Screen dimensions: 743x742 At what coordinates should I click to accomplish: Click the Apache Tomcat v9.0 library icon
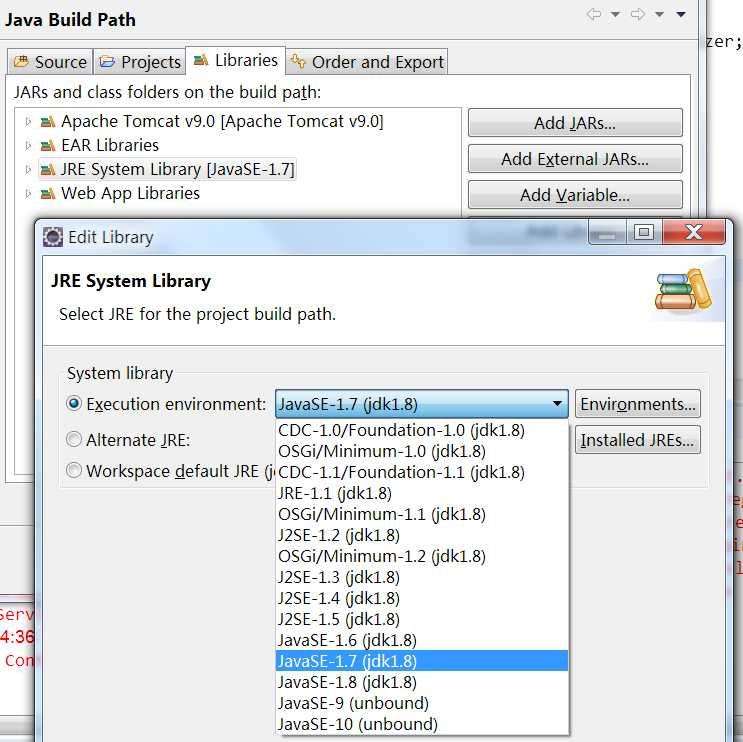click(x=48, y=122)
